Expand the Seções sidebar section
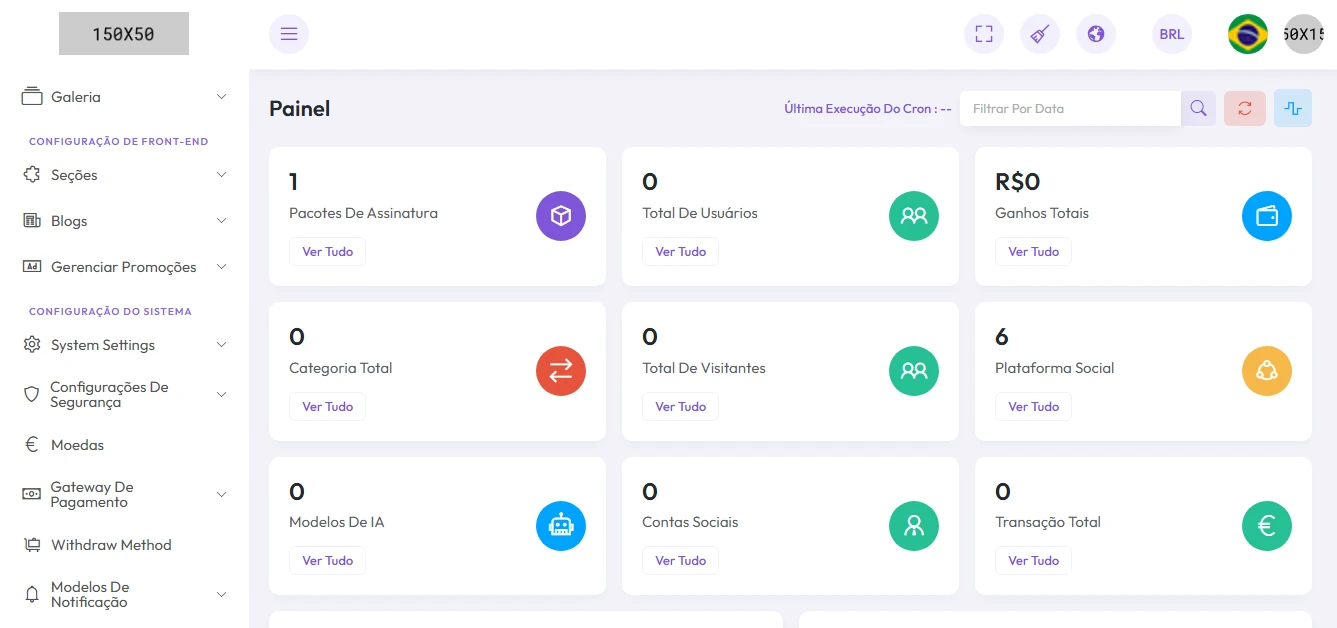The image size is (1337, 628). [x=124, y=175]
